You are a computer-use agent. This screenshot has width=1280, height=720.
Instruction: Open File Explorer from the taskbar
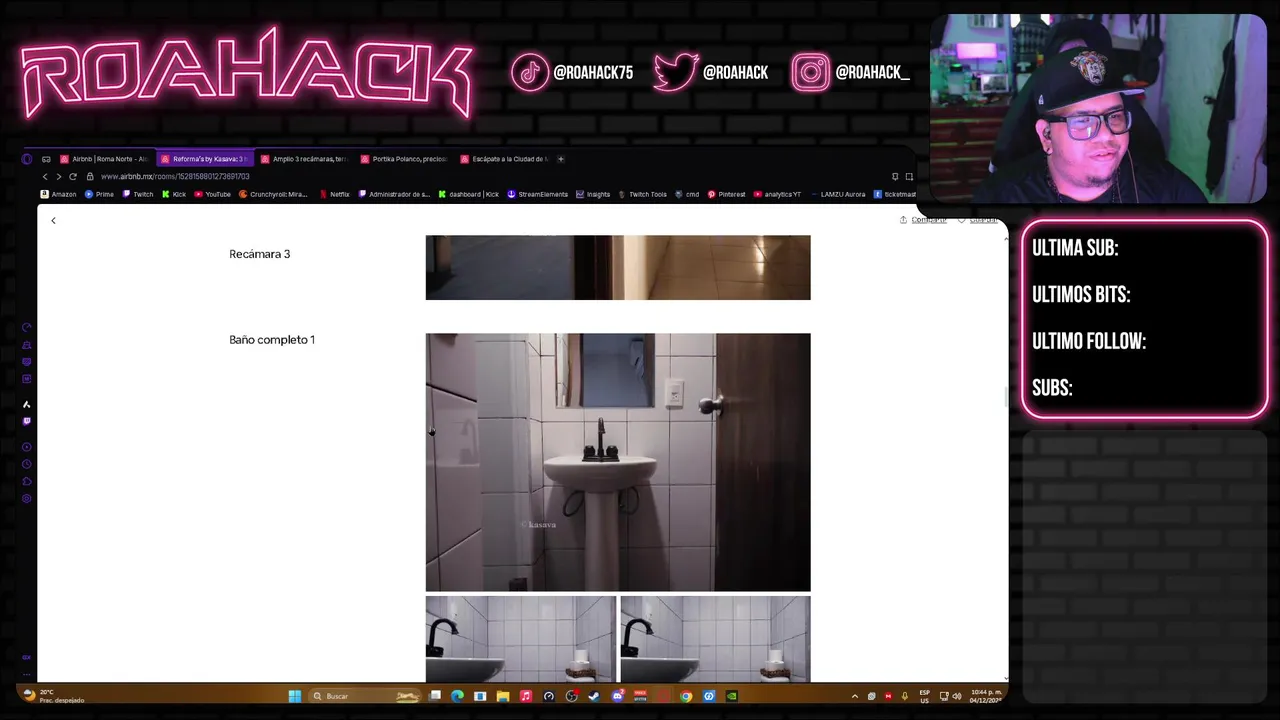click(x=503, y=696)
